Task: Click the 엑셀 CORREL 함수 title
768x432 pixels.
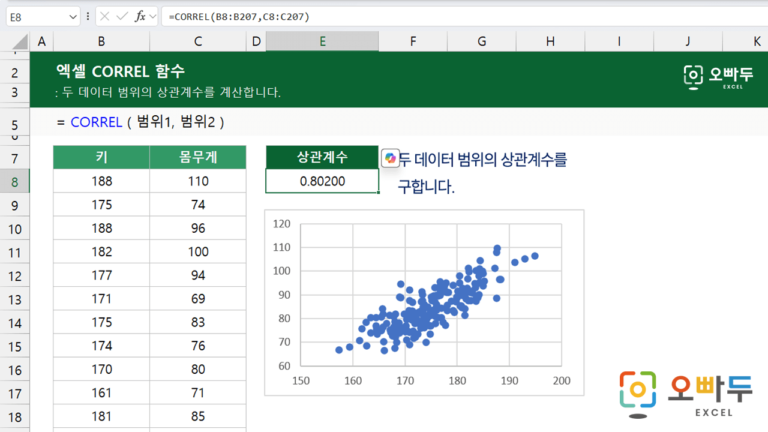Action: coord(120,72)
